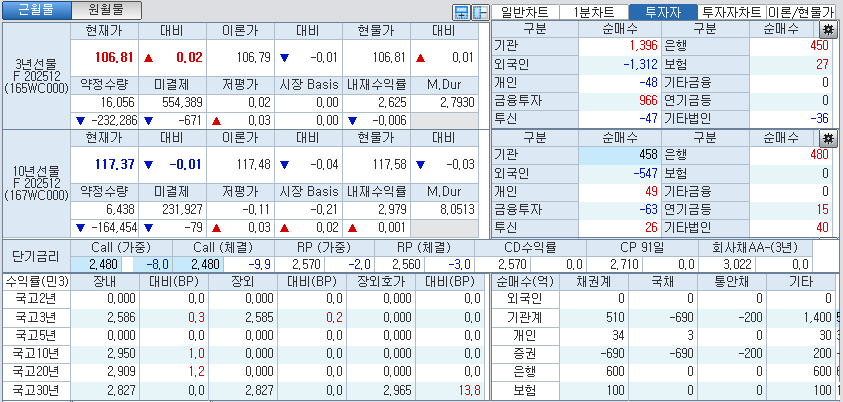Click the horizontal split layout icon
This screenshot has height=402, width=843.
461,12
